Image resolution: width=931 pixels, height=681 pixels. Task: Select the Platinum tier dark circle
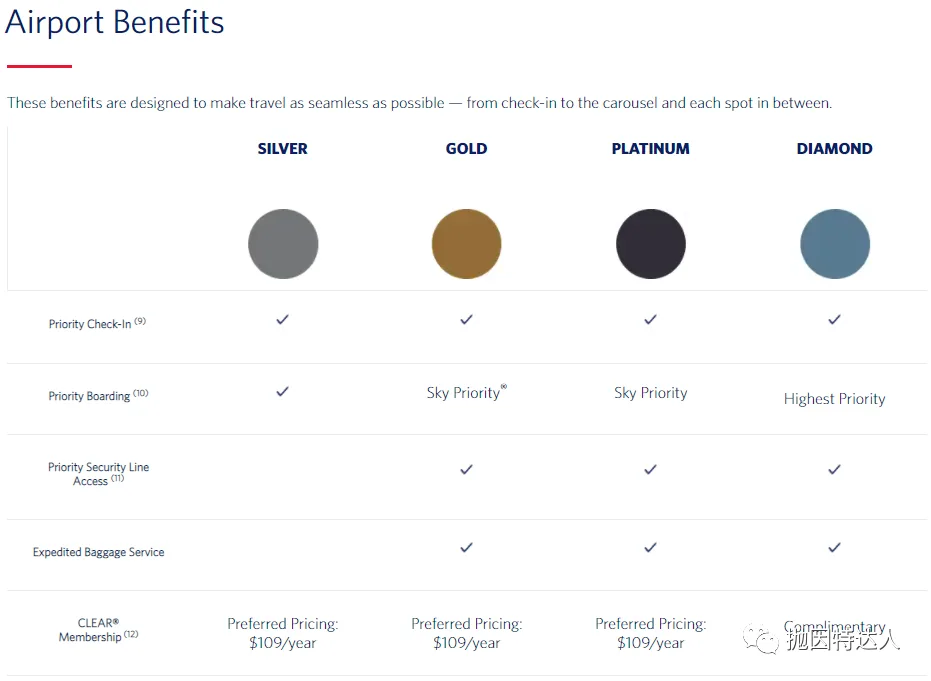651,244
